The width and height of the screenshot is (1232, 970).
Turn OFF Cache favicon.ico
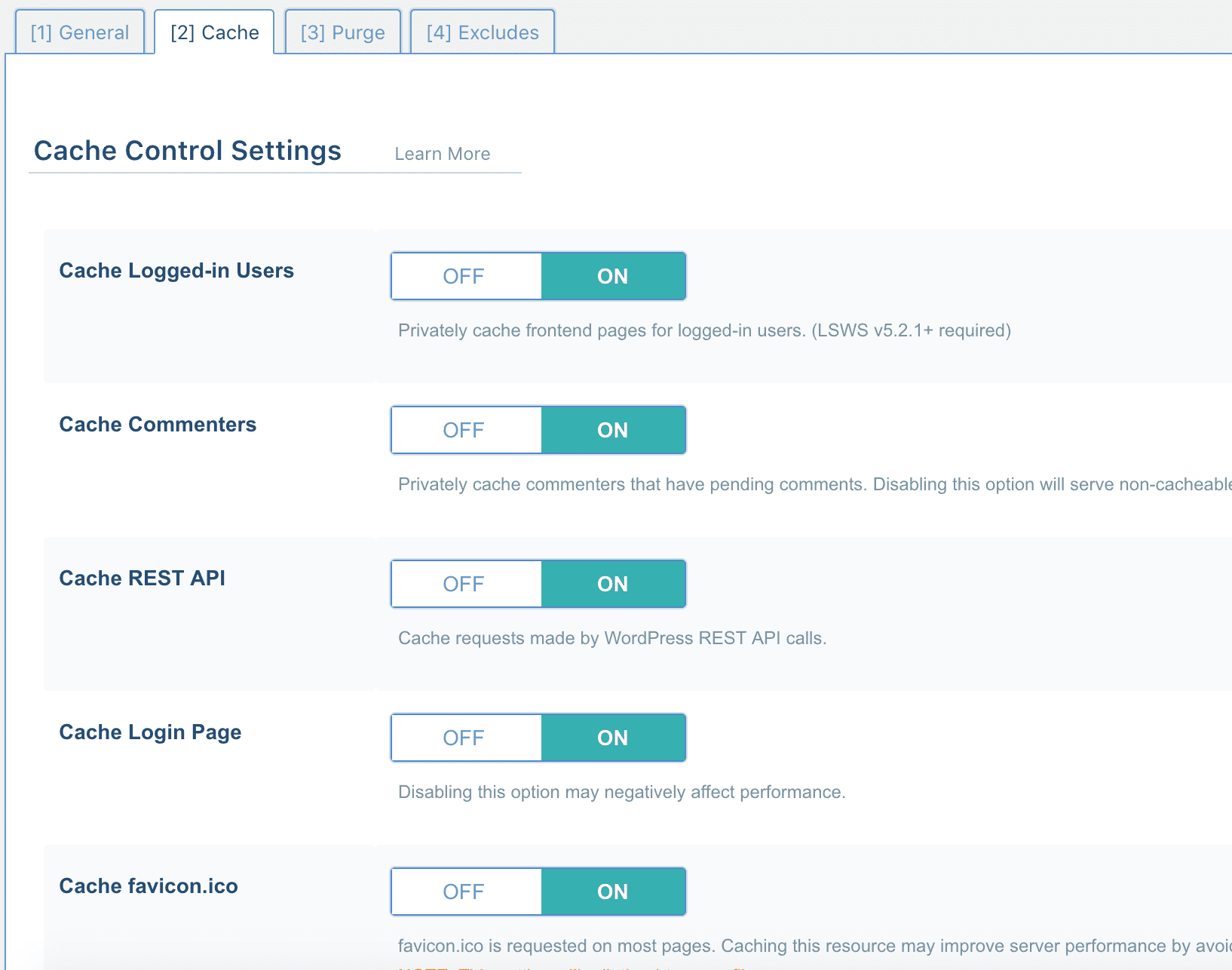tap(464, 892)
